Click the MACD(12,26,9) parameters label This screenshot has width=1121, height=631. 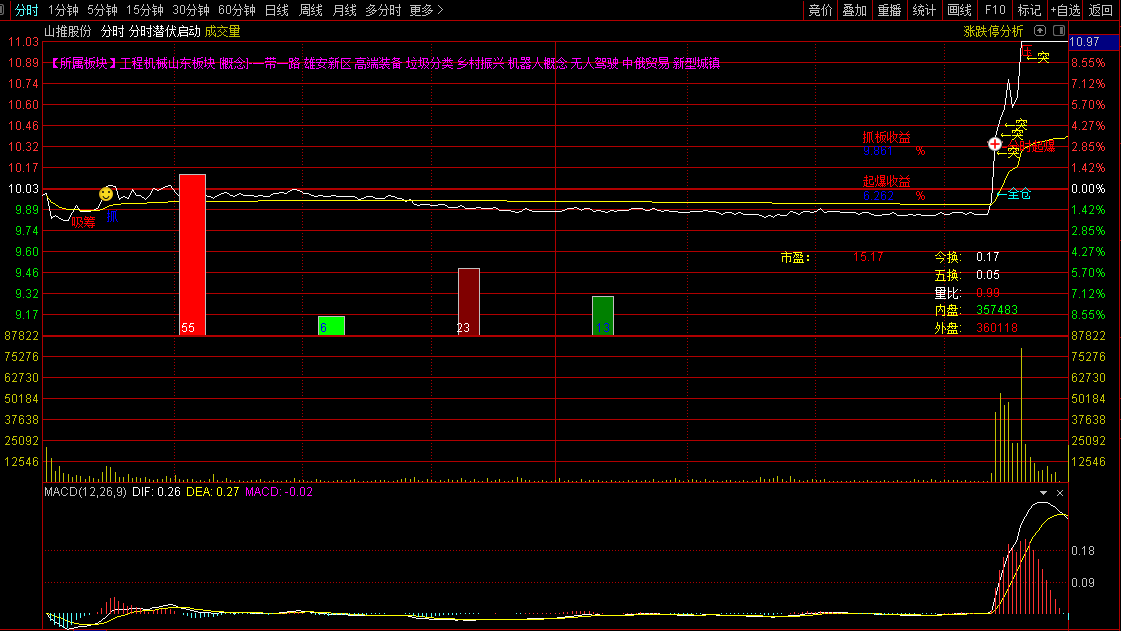pos(85,492)
